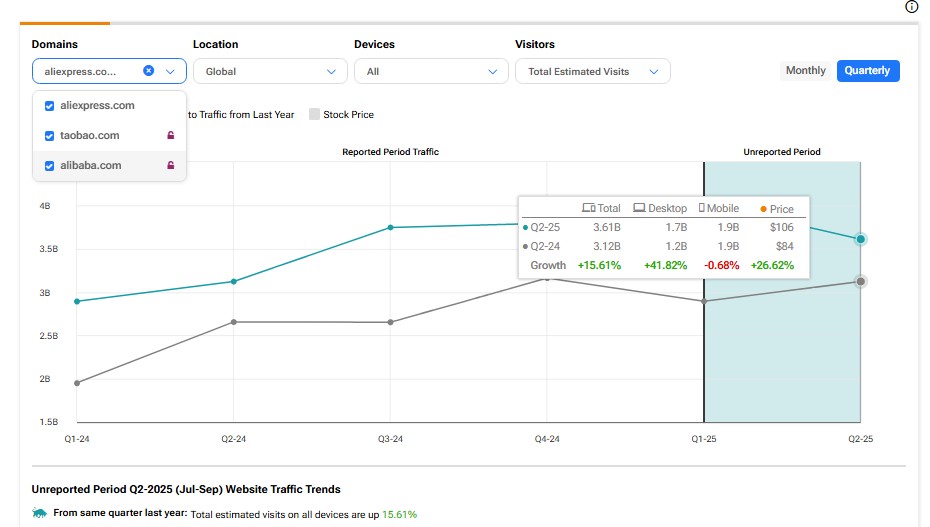The height and width of the screenshot is (527, 930).
Task: Click the Q1-25 axis label
Action: tap(703, 439)
